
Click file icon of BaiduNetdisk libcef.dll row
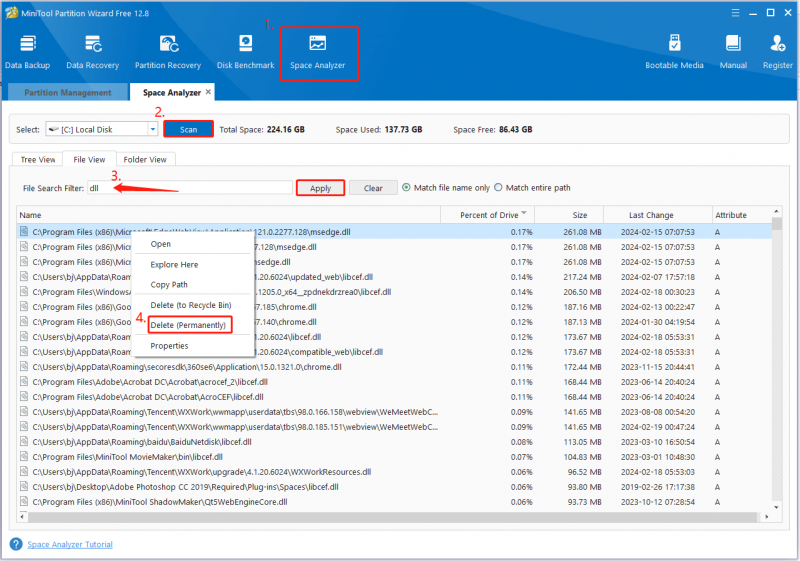coord(24,442)
